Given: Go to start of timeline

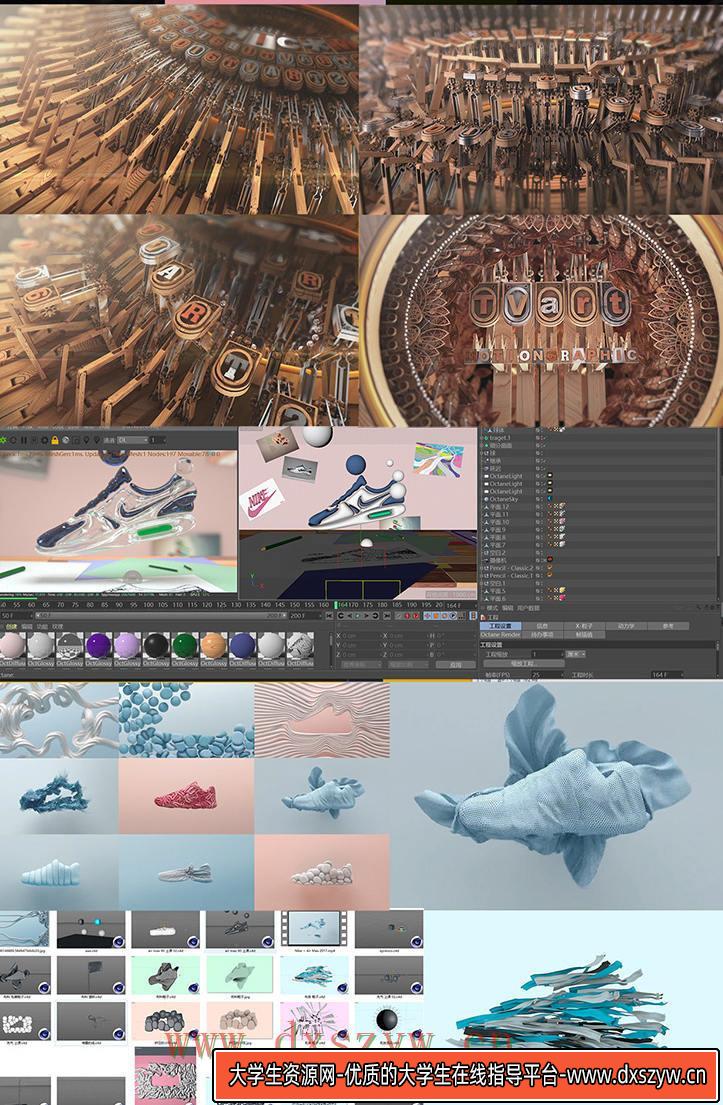Looking at the screenshot, I should pos(330,616).
